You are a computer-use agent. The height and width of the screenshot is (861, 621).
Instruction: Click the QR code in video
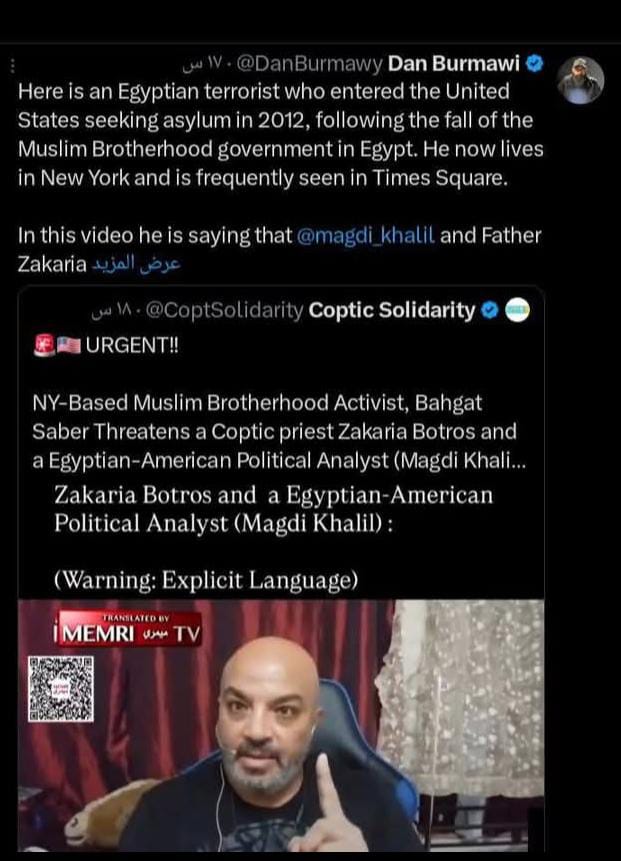(x=60, y=689)
